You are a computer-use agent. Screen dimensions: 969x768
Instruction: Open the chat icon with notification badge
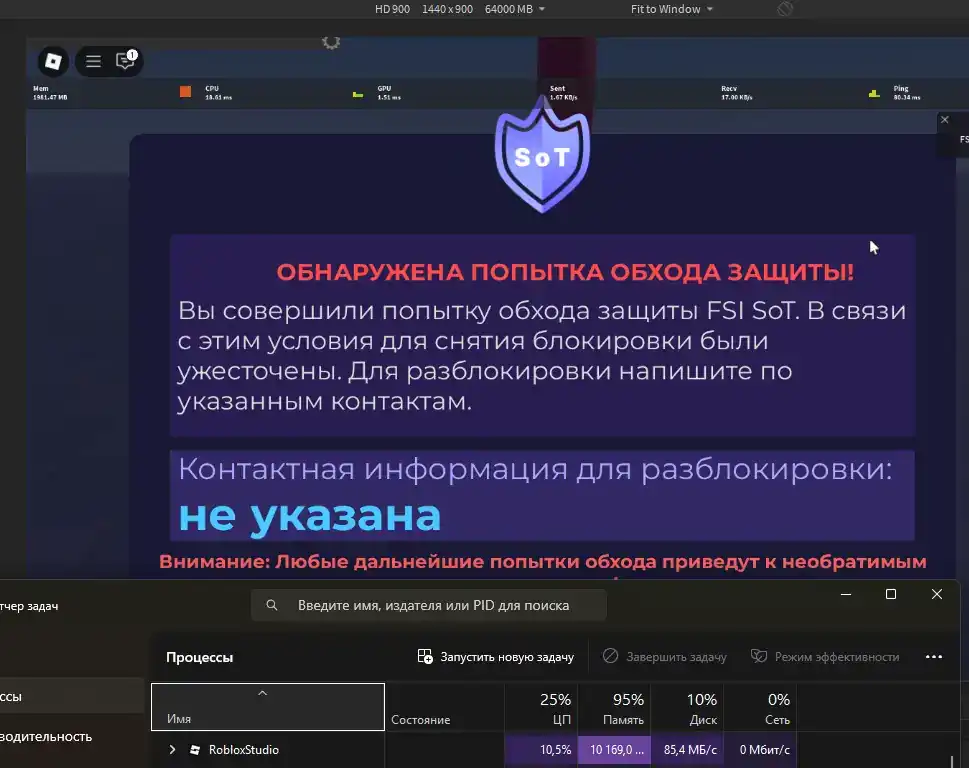point(126,60)
